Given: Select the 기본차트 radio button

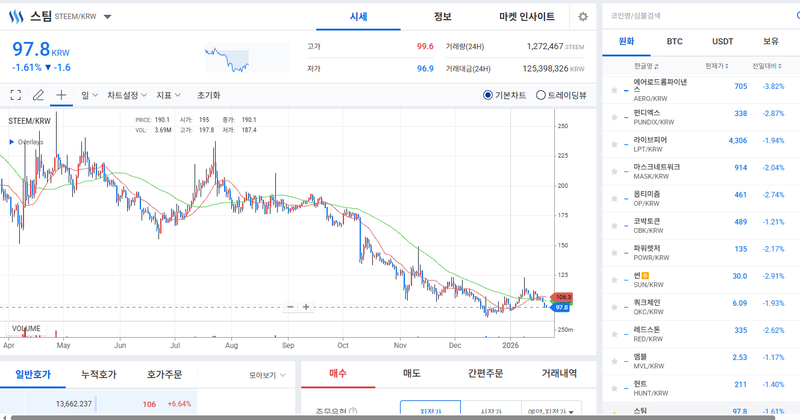Looking at the screenshot, I should [488, 96].
